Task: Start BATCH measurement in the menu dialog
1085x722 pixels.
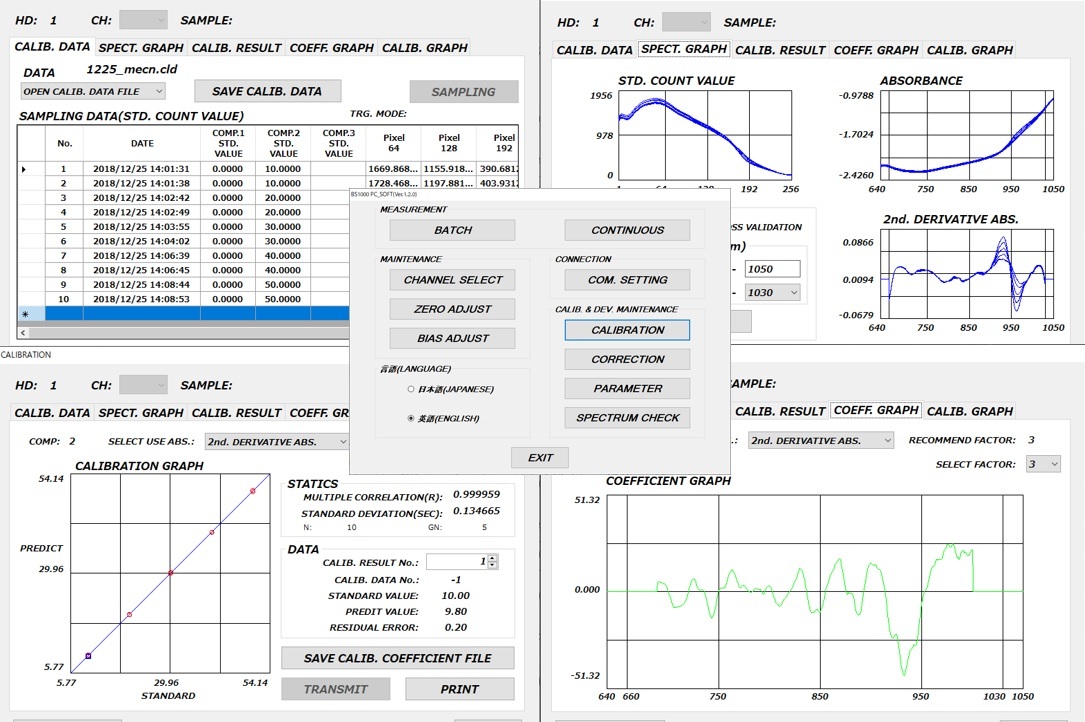Action: point(453,230)
